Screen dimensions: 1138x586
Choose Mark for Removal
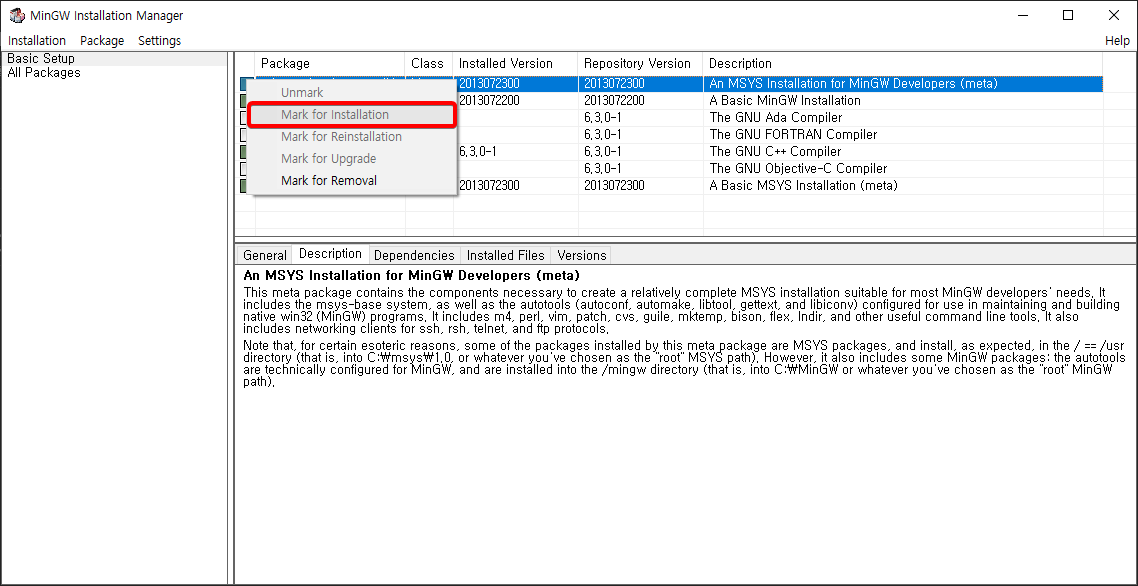[351, 180]
